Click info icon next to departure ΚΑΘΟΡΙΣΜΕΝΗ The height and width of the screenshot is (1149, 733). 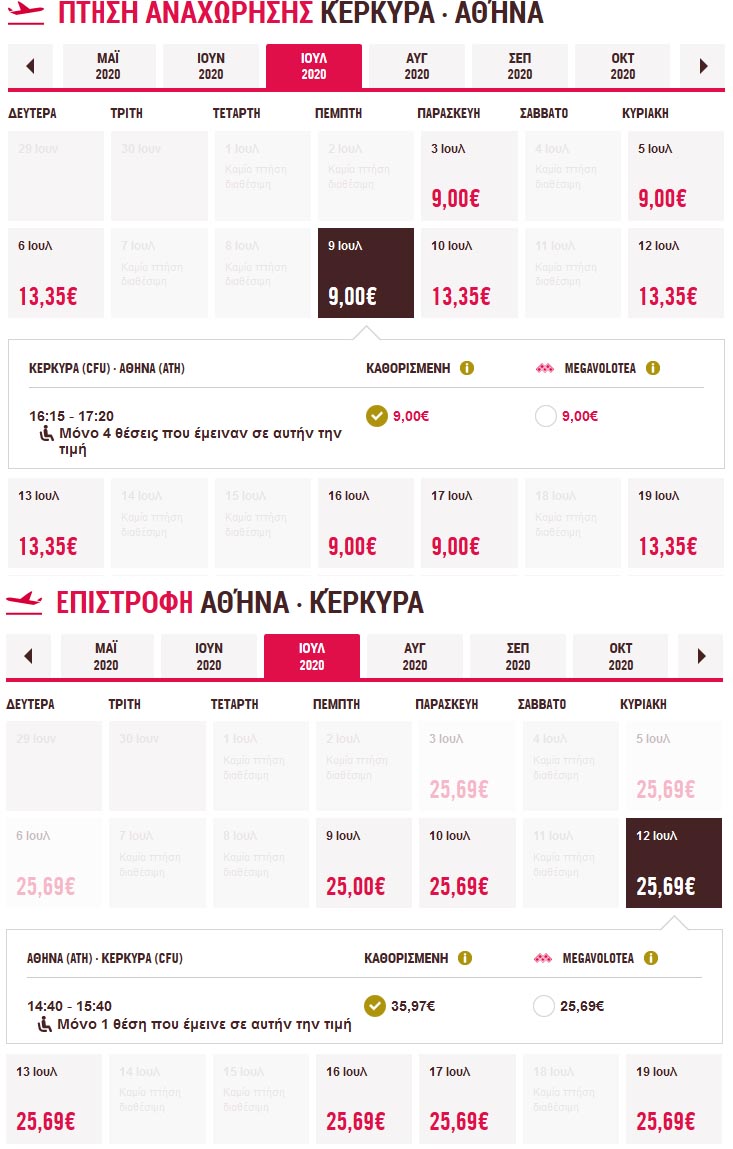tap(466, 368)
